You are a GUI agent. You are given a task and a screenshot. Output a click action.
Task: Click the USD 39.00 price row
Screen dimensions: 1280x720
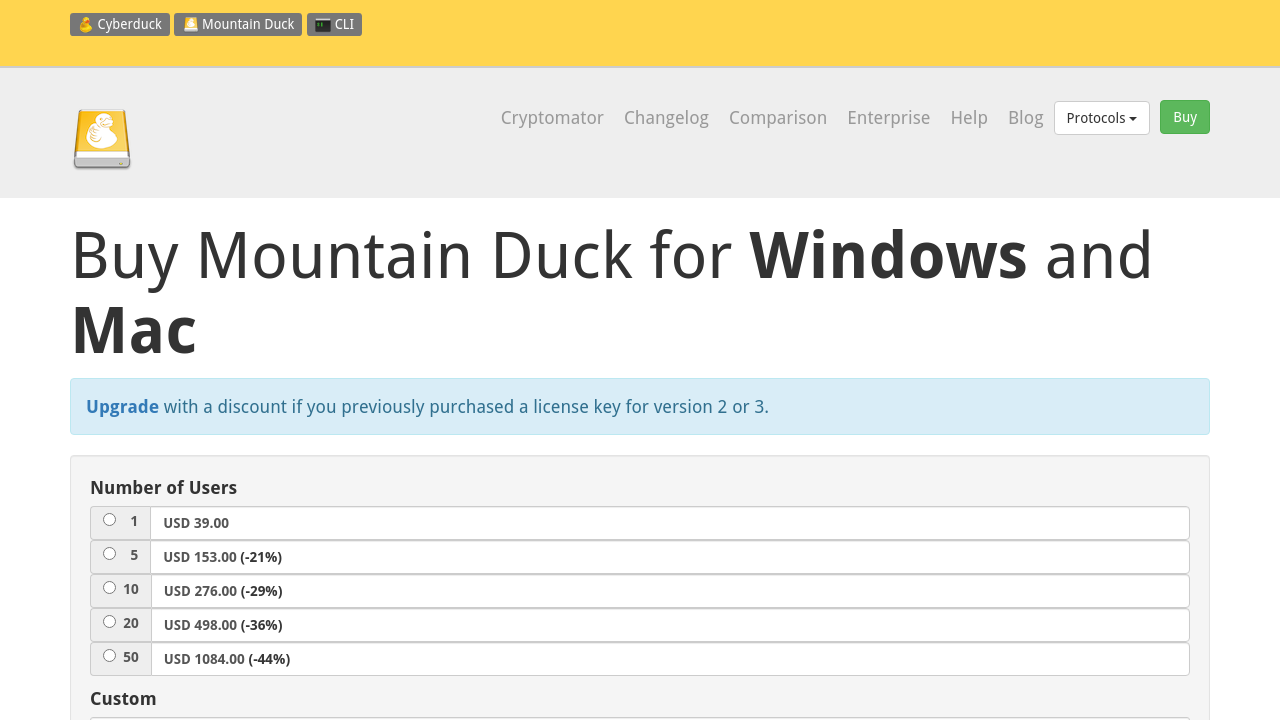tap(668, 523)
